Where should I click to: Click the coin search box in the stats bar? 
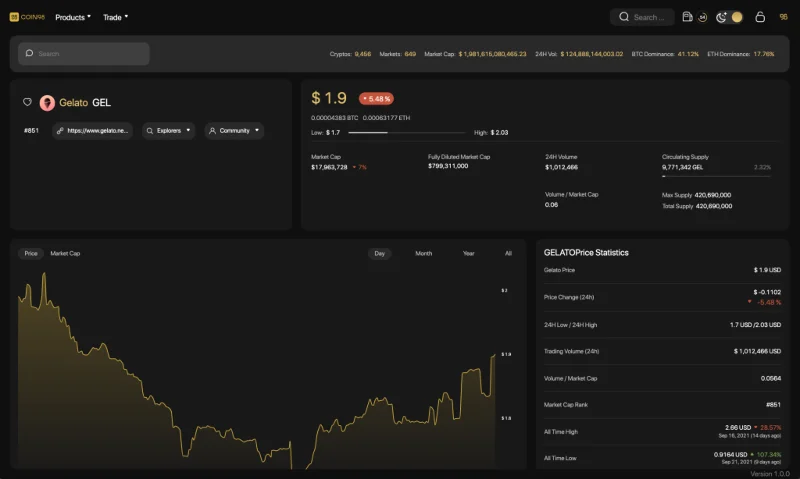click(84, 54)
